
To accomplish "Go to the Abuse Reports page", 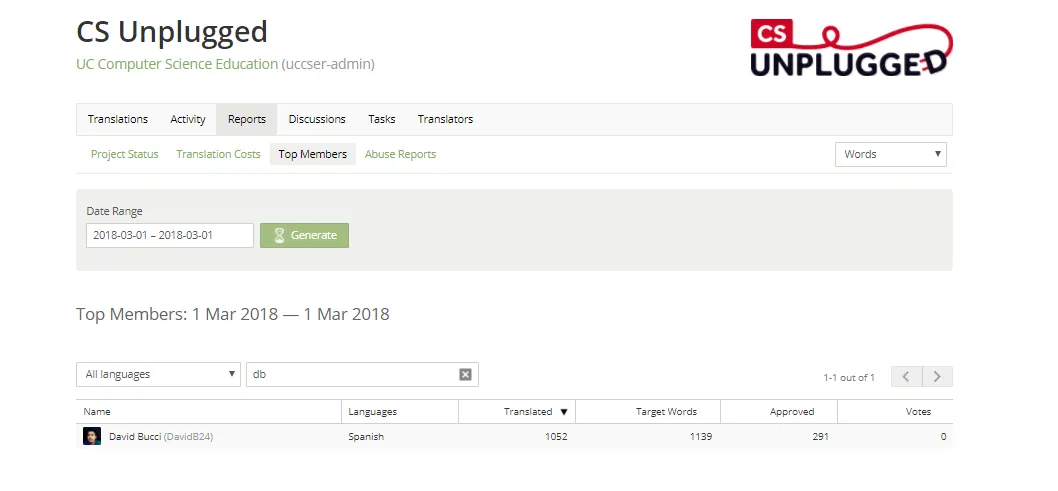I will [400, 154].
